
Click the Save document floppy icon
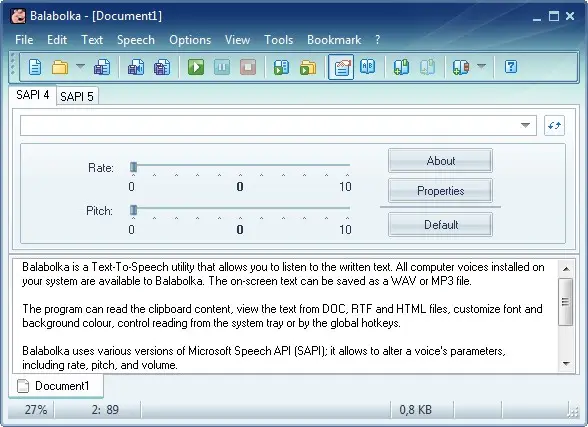(x=102, y=67)
